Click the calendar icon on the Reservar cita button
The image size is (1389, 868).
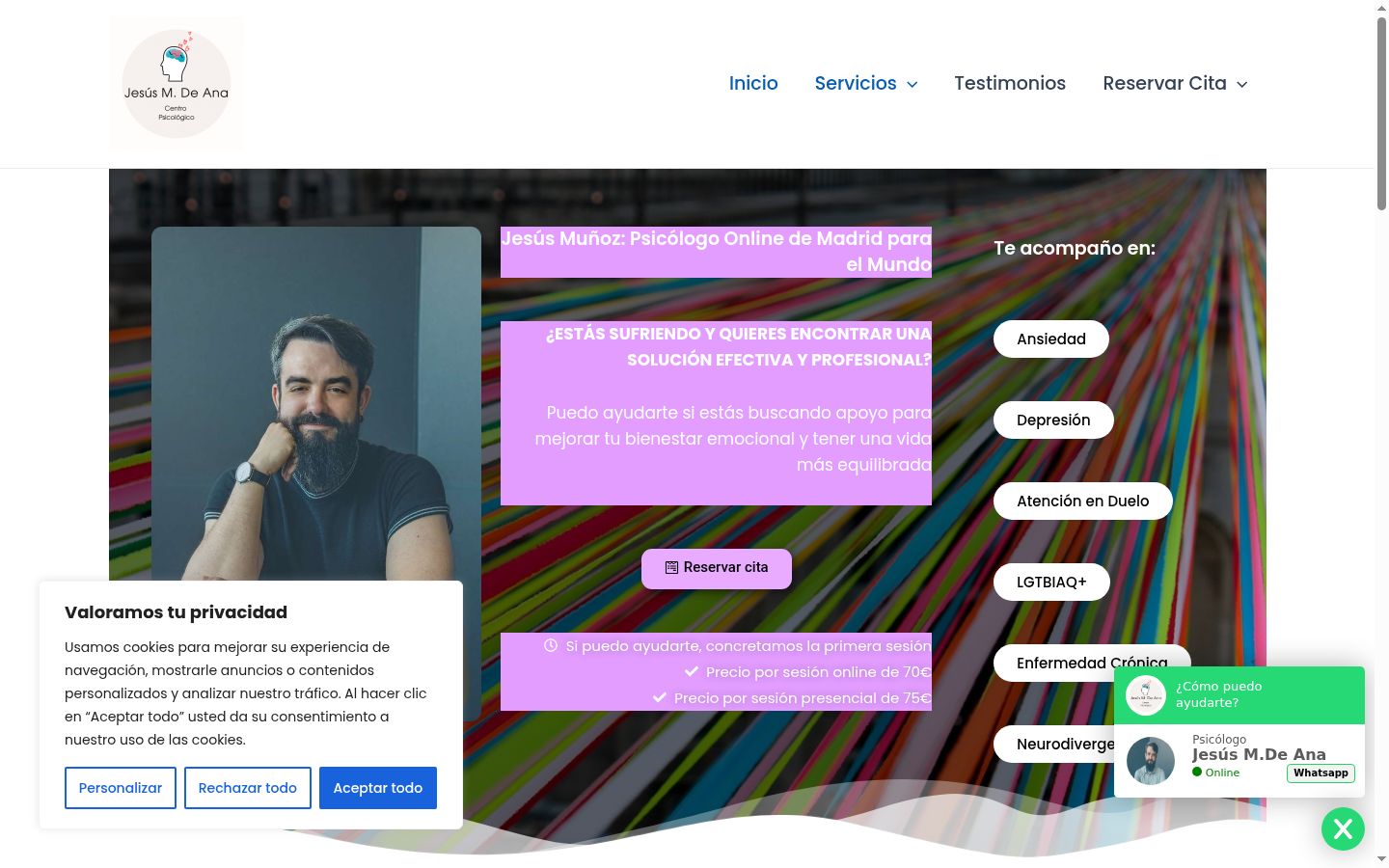click(671, 568)
